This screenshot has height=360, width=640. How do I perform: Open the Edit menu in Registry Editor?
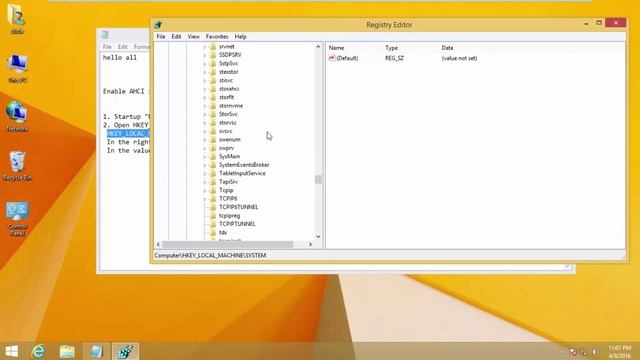(176, 37)
